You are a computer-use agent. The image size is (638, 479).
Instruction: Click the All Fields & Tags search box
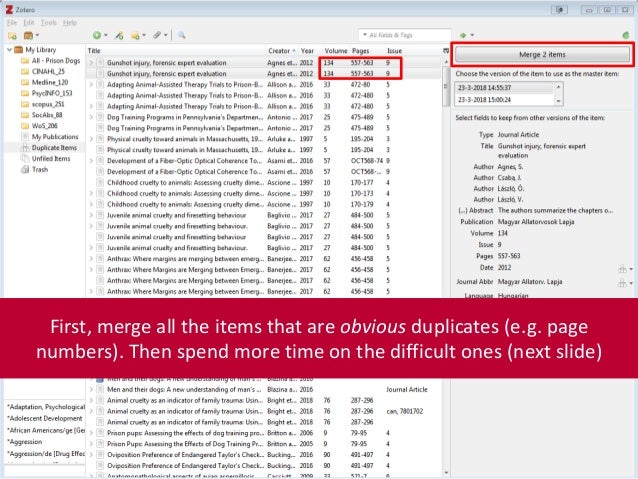point(405,35)
